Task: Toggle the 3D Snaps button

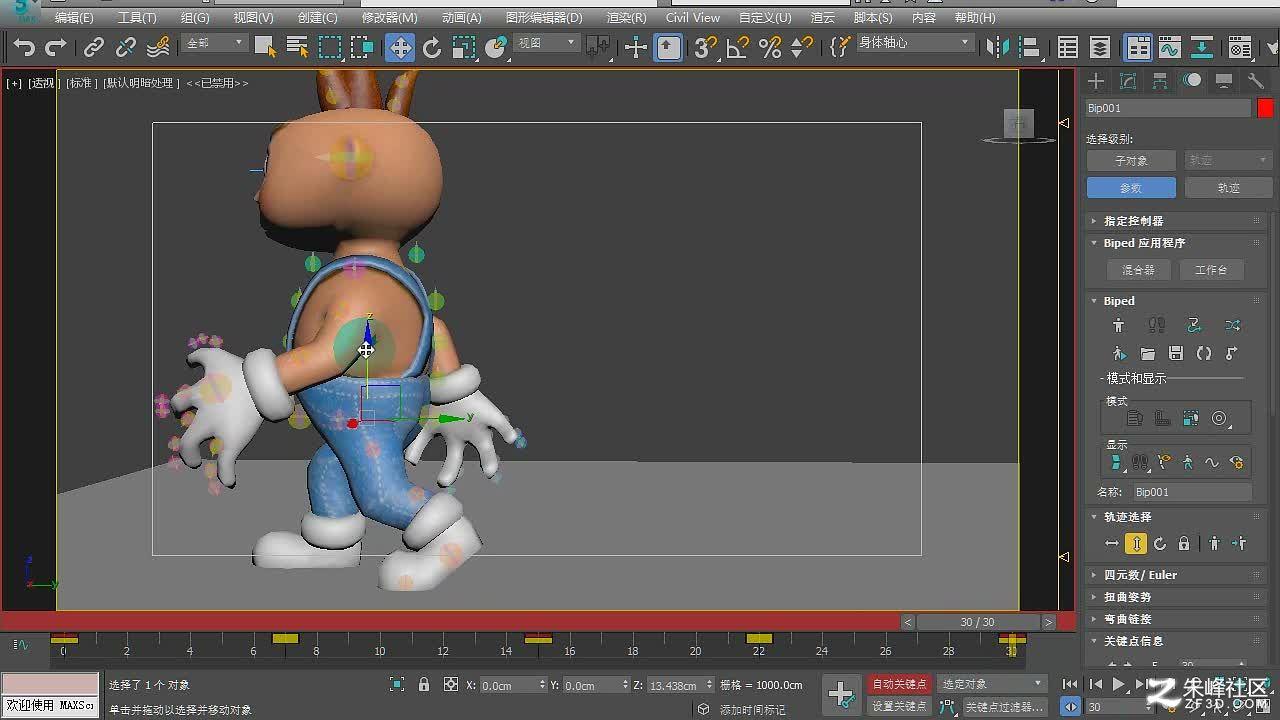Action: click(706, 47)
